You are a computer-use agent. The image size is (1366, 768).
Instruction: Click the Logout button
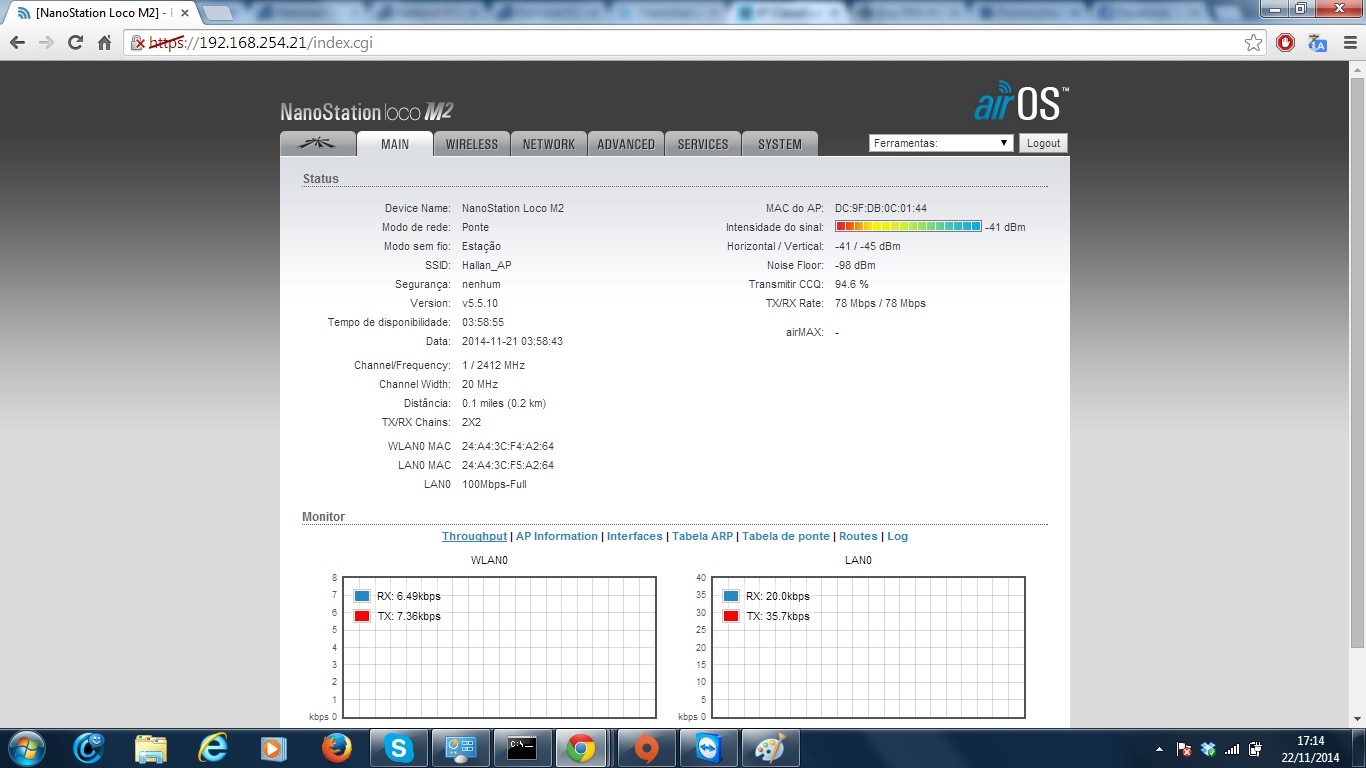pyautogui.click(x=1043, y=143)
